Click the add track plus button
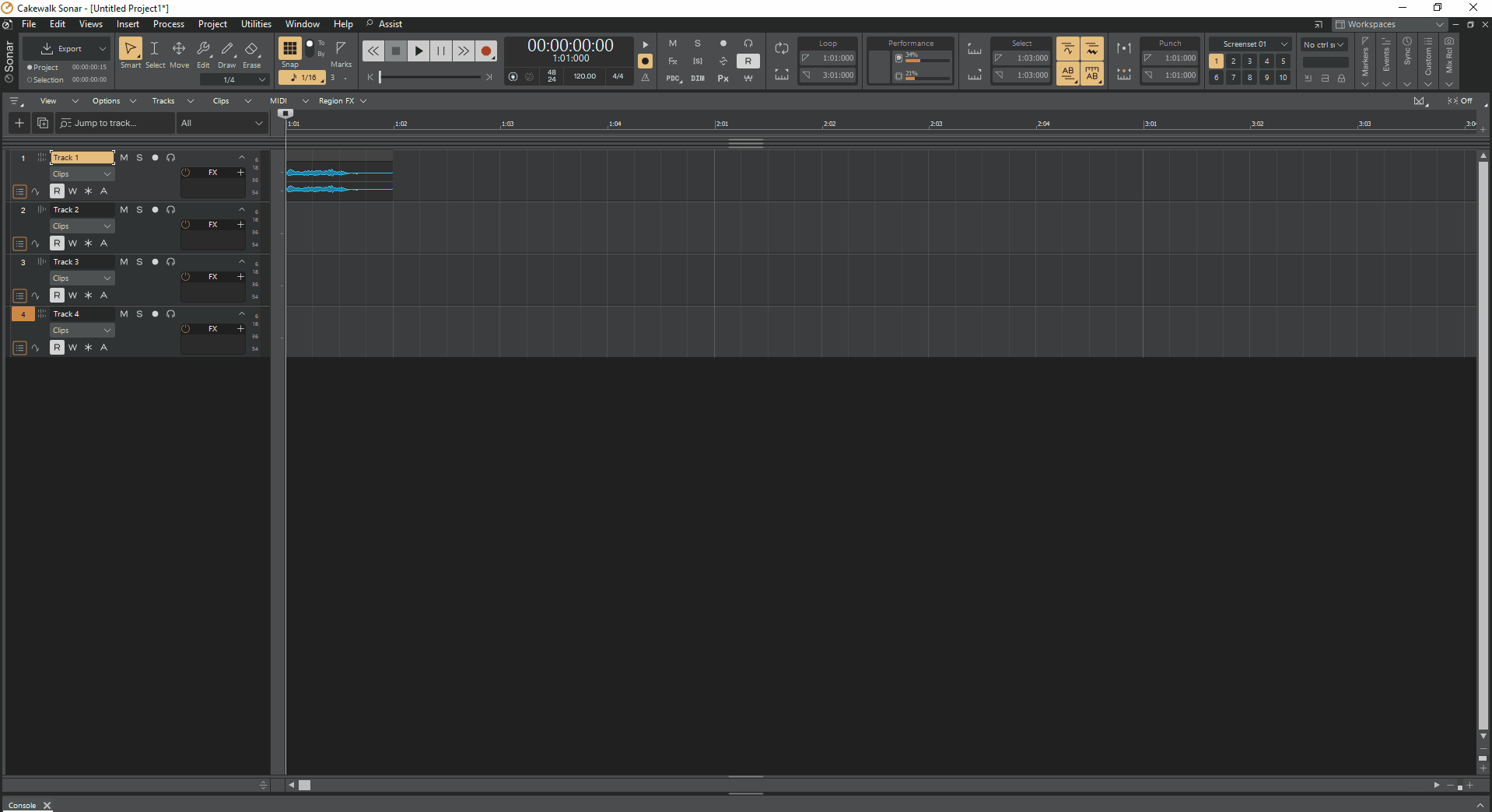Image resolution: width=1492 pixels, height=812 pixels. coord(19,123)
